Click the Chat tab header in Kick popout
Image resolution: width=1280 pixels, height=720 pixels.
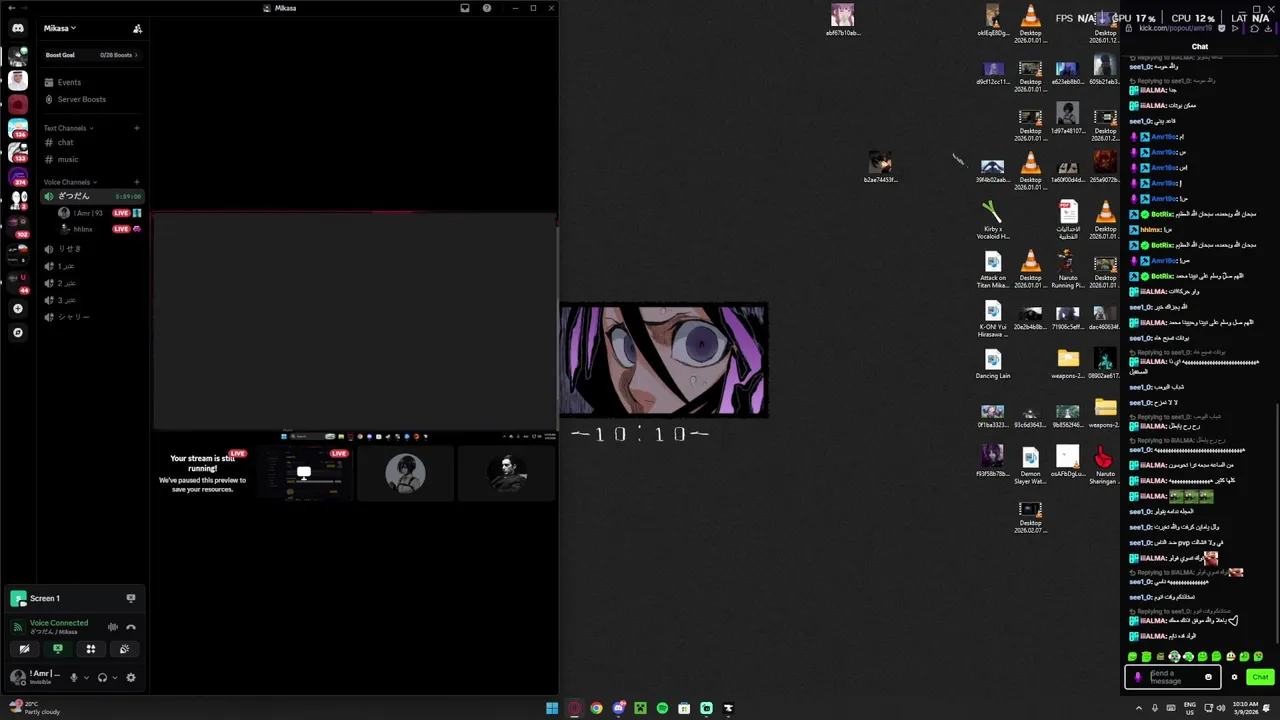pos(1200,46)
